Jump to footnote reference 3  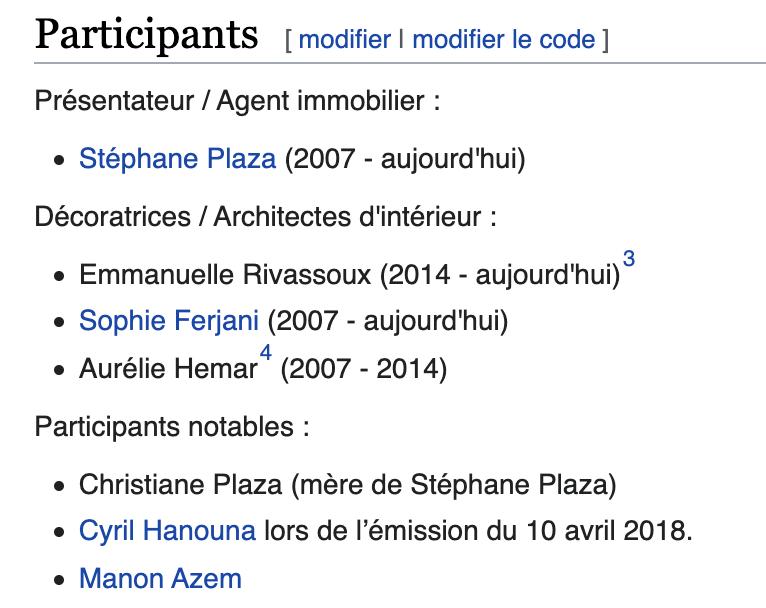tap(629, 259)
